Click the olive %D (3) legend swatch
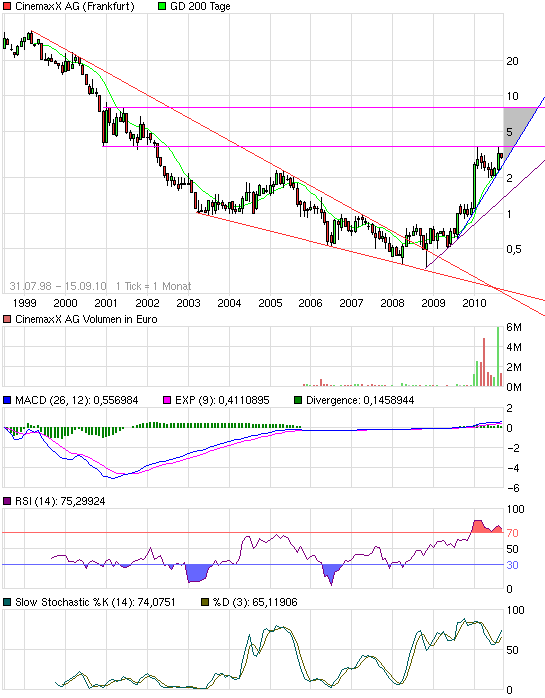This screenshot has width=545, height=698. point(205,602)
